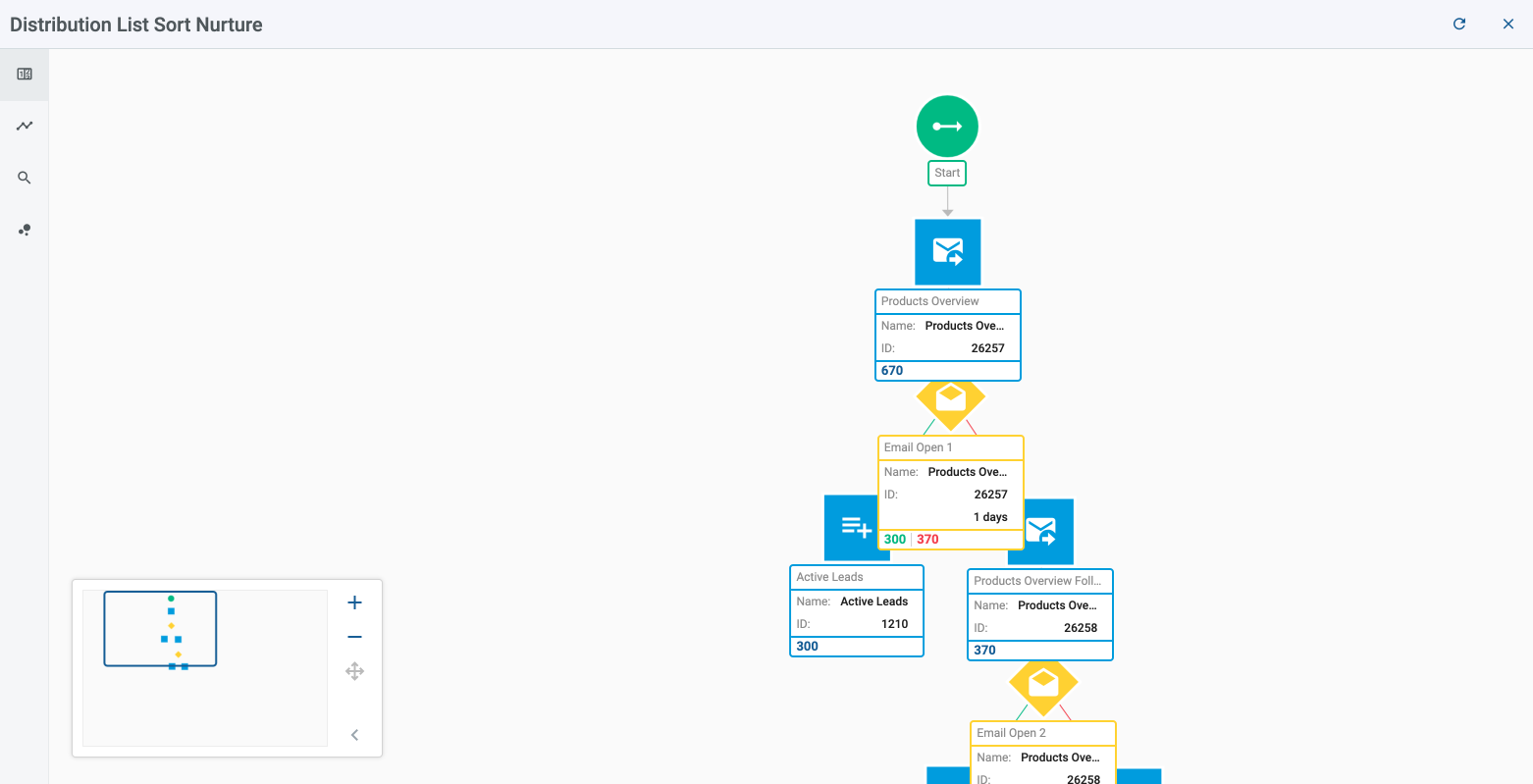The image size is (1533, 784).
Task: Select the clustering bubbles icon in sidebar
Action: 24,230
